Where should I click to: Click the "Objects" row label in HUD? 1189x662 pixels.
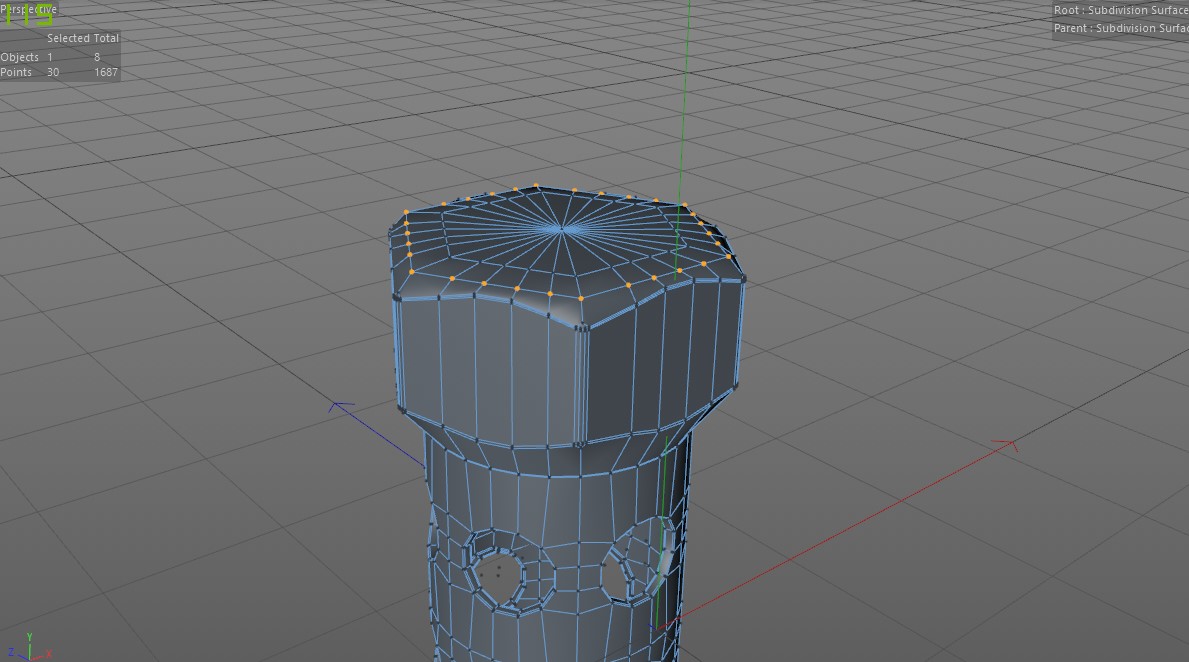[20, 57]
